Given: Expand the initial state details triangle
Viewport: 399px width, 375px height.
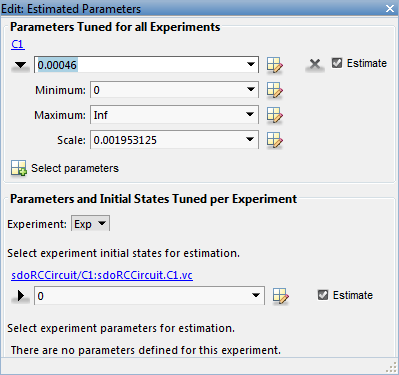Looking at the screenshot, I should coord(21,295).
